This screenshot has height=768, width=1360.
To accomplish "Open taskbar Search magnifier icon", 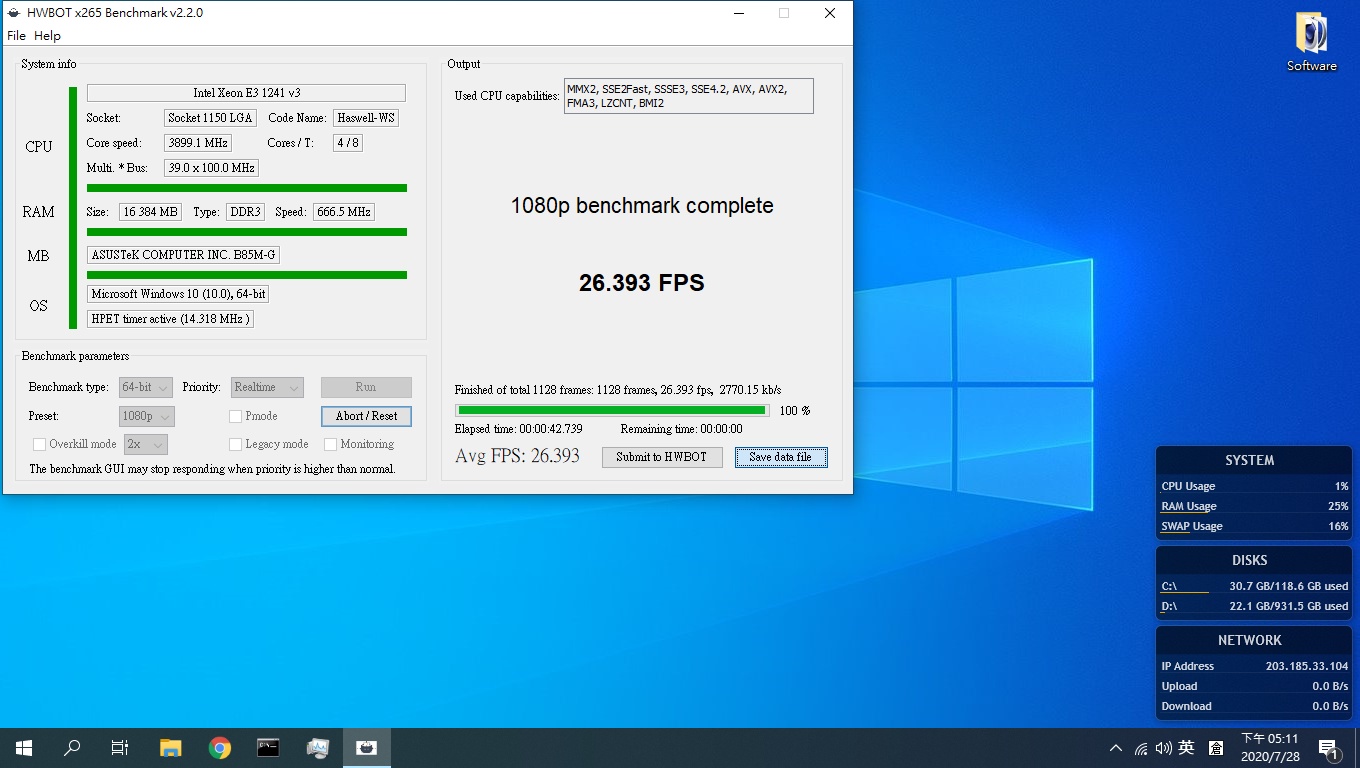I will (x=72, y=748).
